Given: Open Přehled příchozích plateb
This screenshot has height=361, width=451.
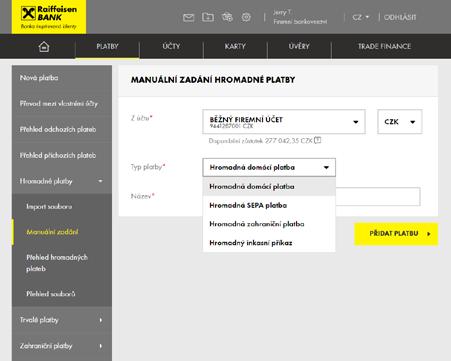Looking at the screenshot, I should 62,155.
